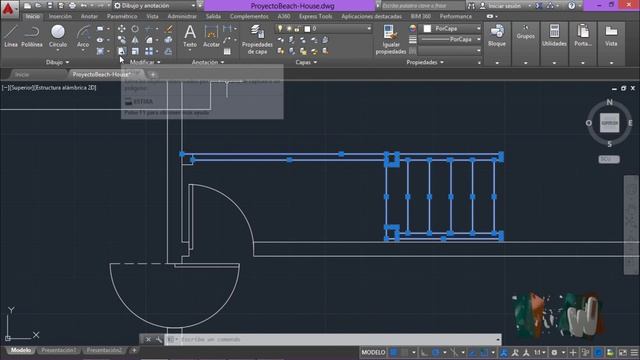Click the Scale tool icon
Viewport: 640px width, 360px height.
[135, 51]
